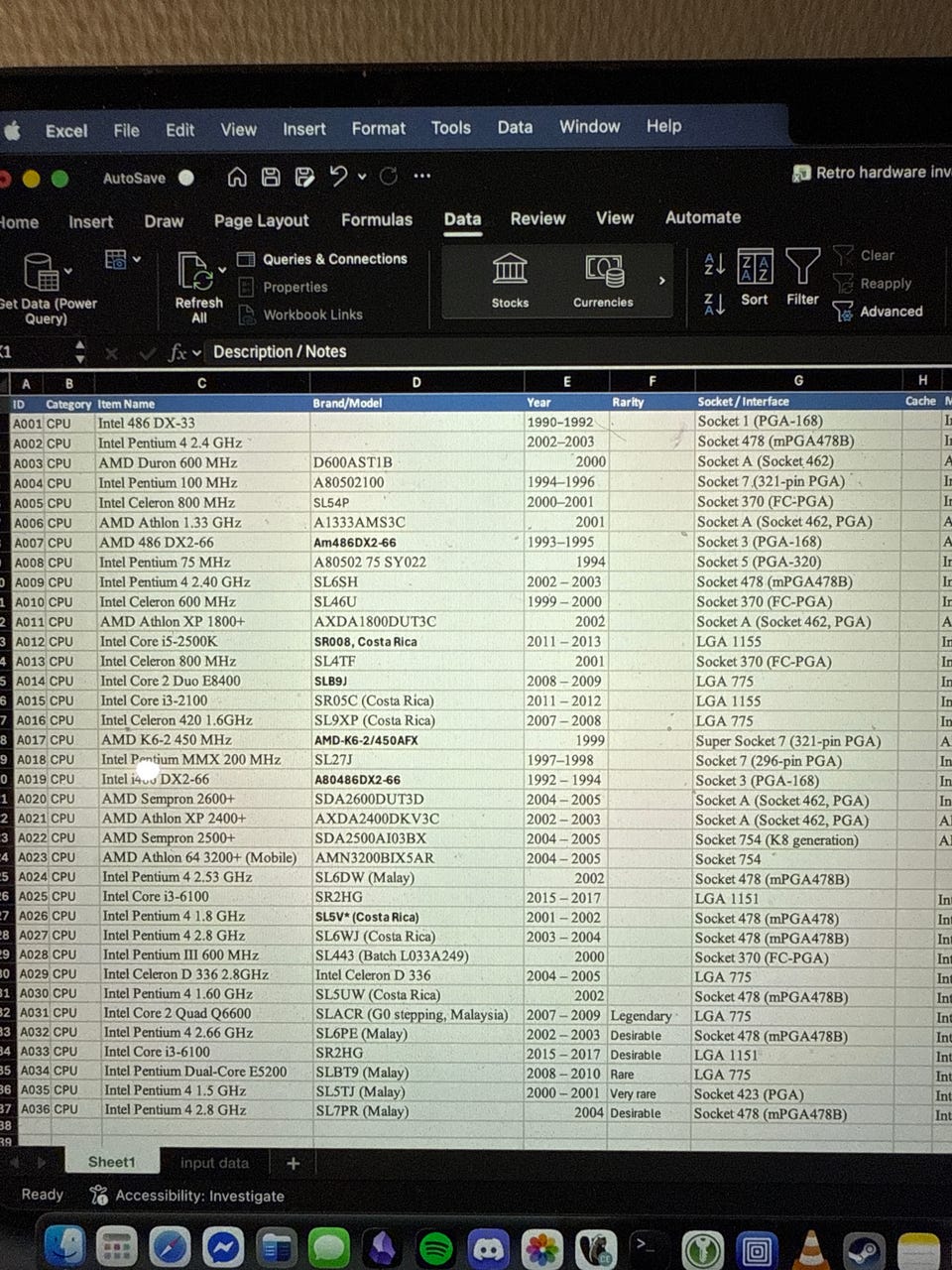The image size is (952, 1270).
Task: Switch to the Automate ribbon tab
Action: tap(702, 217)
